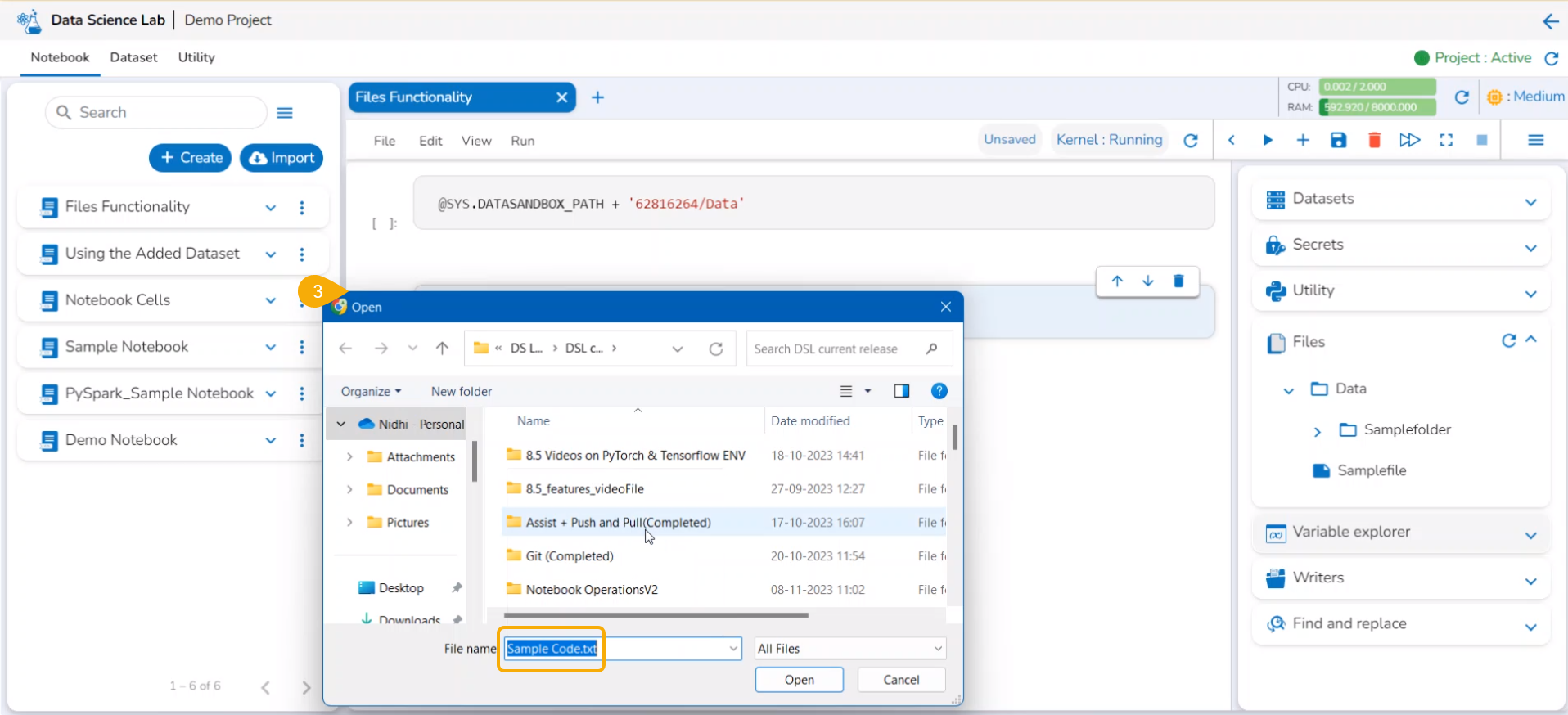Image resolution: width=1568 pixels, height=715 pixels.
Task: Toggle the preview pane in Open dialog
Action: 901,391
